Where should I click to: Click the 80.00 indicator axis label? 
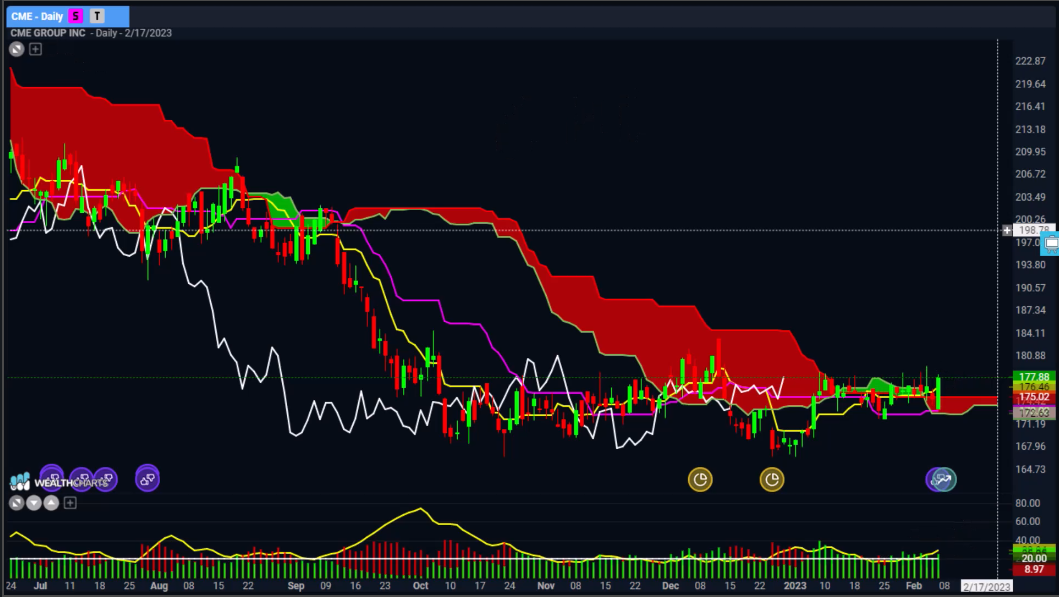1027,503
